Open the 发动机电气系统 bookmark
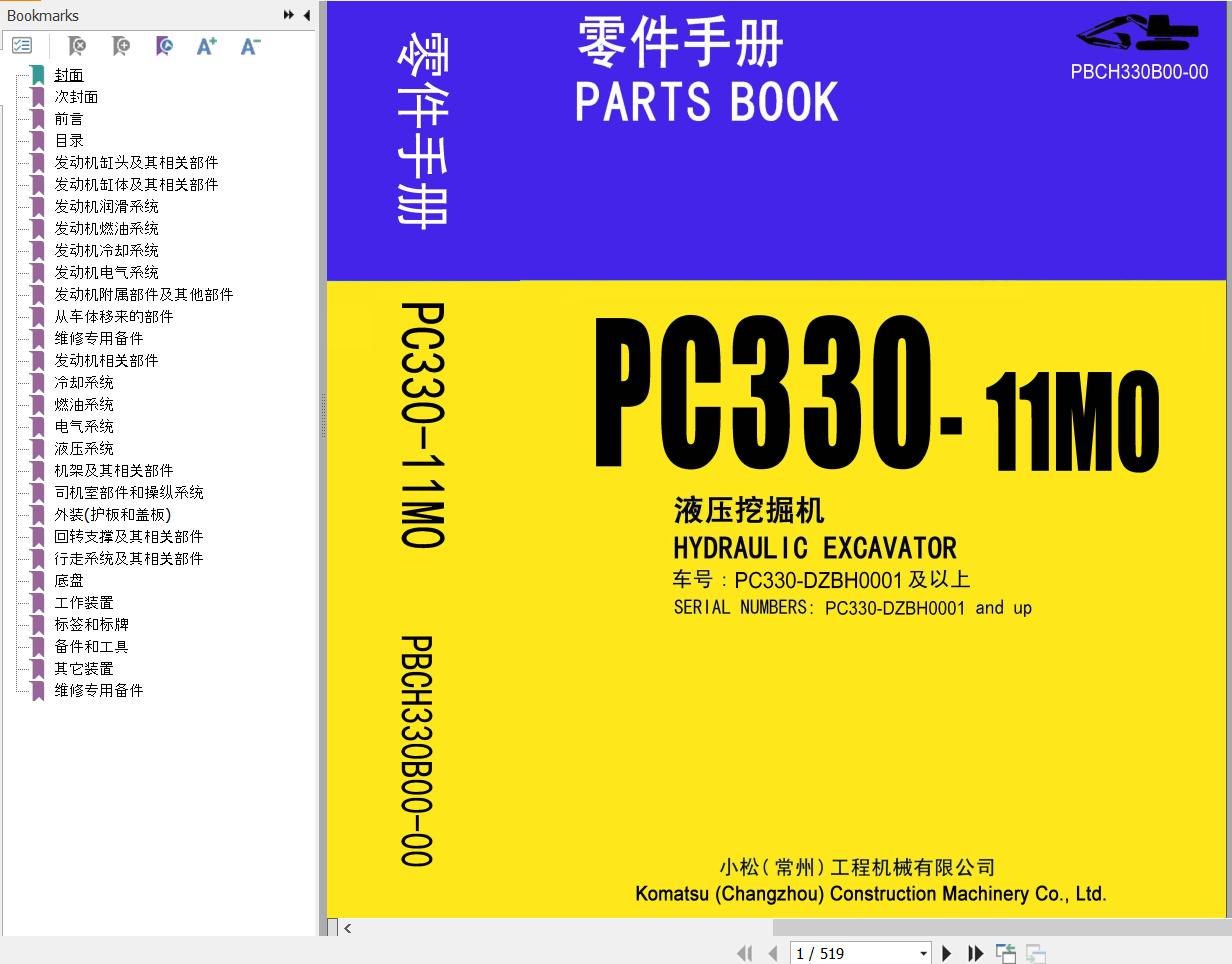This screenshot has height=964, width=1232. 106,273
